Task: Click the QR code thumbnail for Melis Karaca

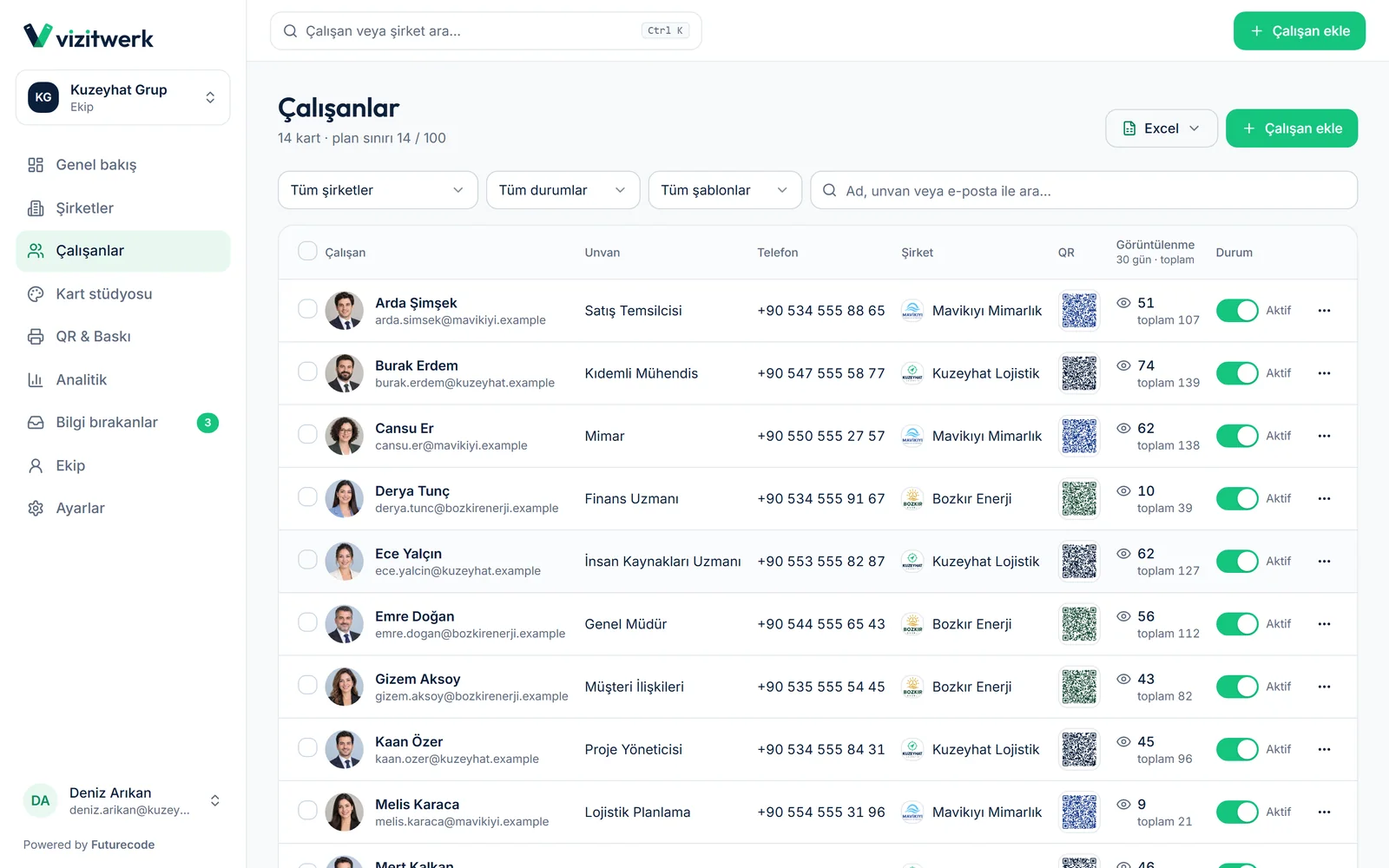Action: 1079,812
